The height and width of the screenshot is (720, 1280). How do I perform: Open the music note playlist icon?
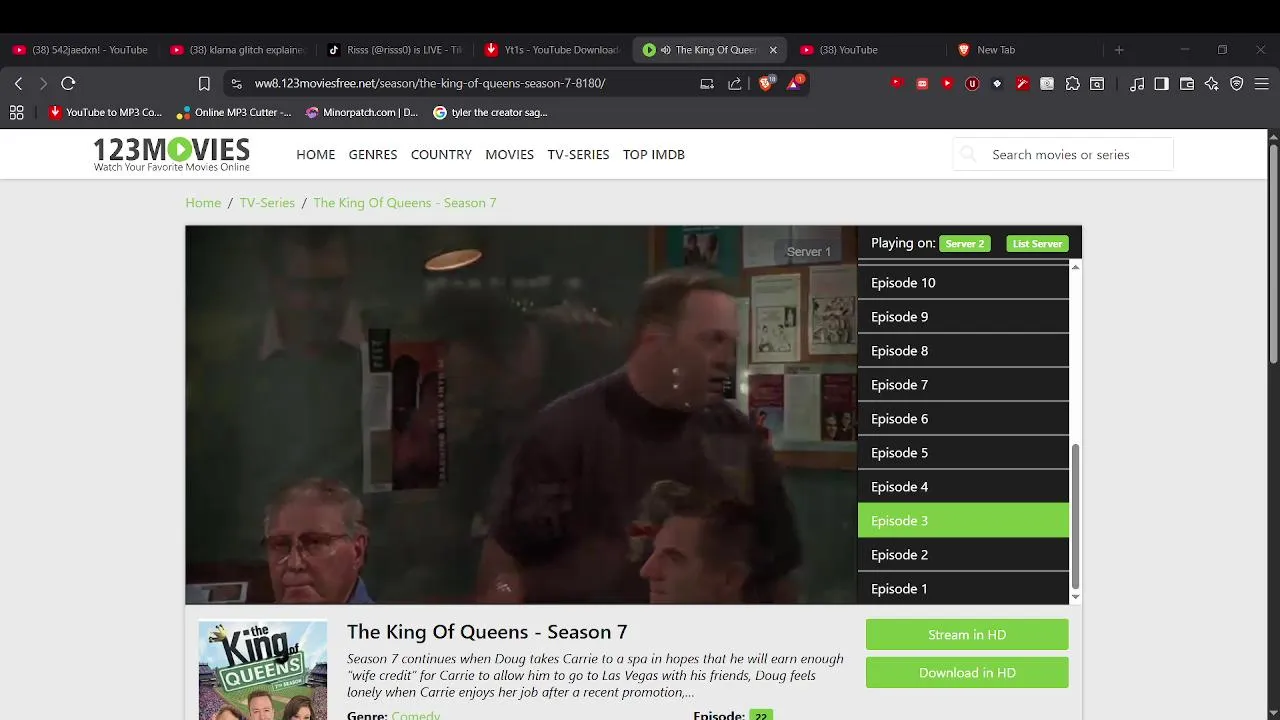(1137, 84)
